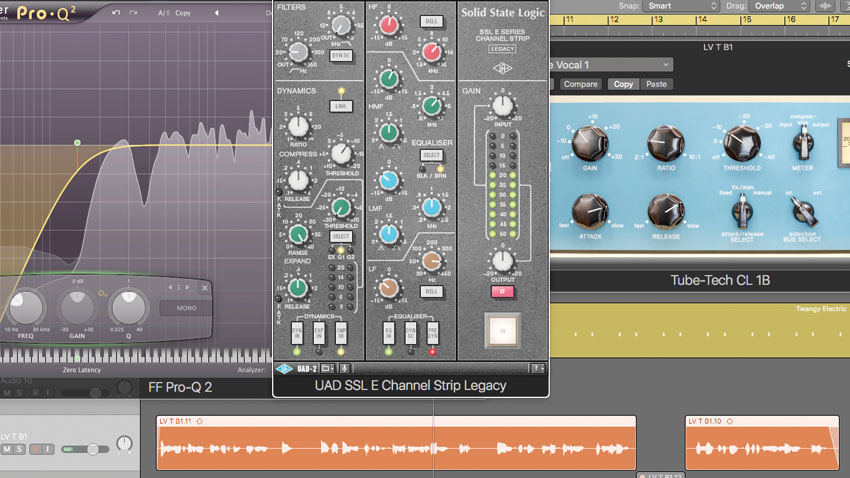Click the blue LMF frequency knob
This screenshot has width=850, height=478.
(x=432, y=207)
